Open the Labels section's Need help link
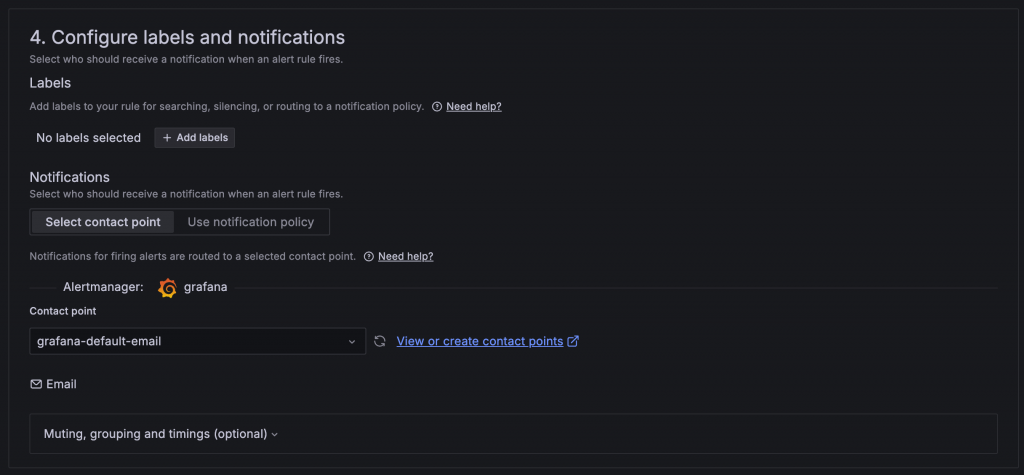1024x475 pixels. click(x=473, y=106)
